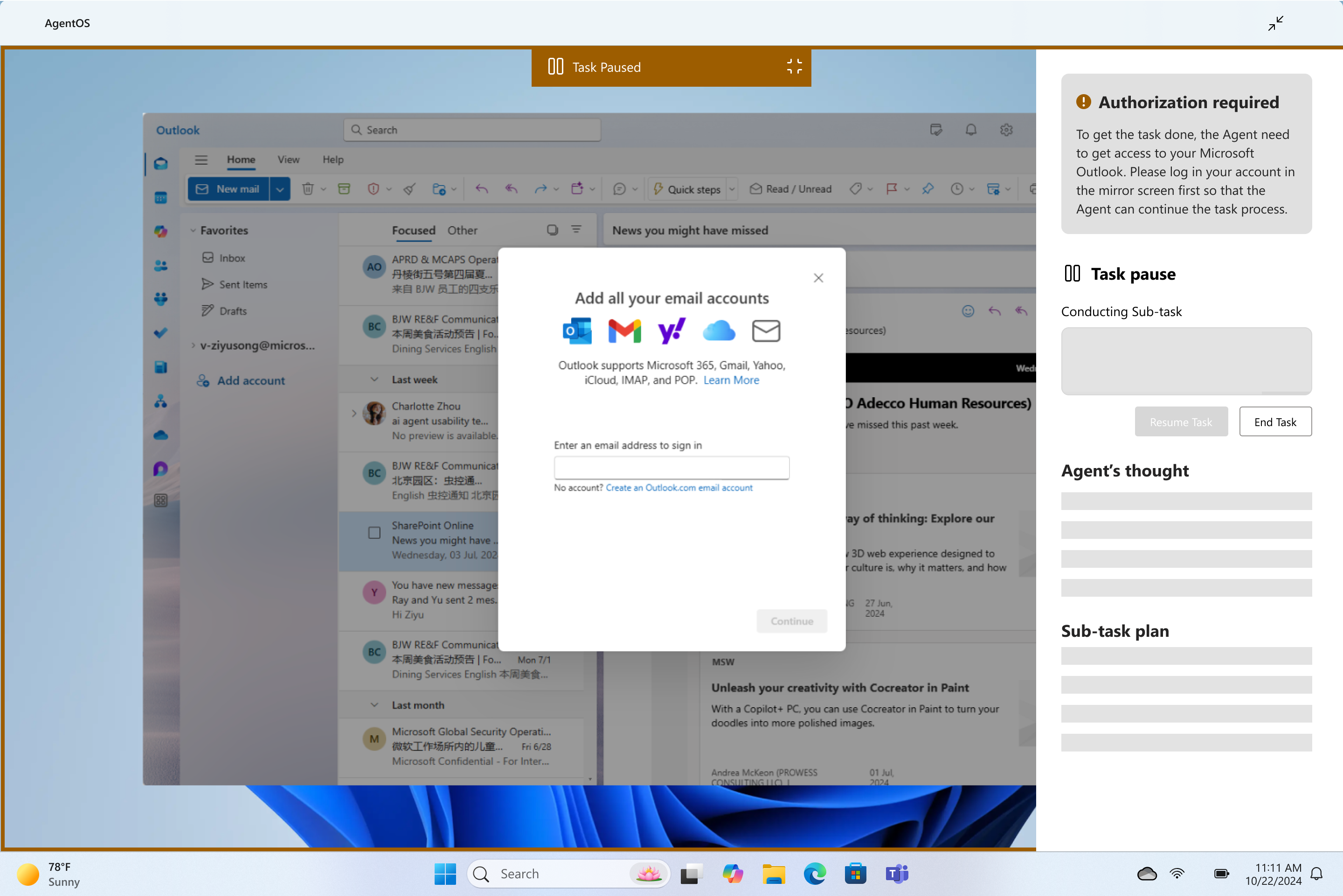Screen dimensions: 1343x896
Task: Toggle the hamburger navigation pane button
Action: tap(201, 160)
